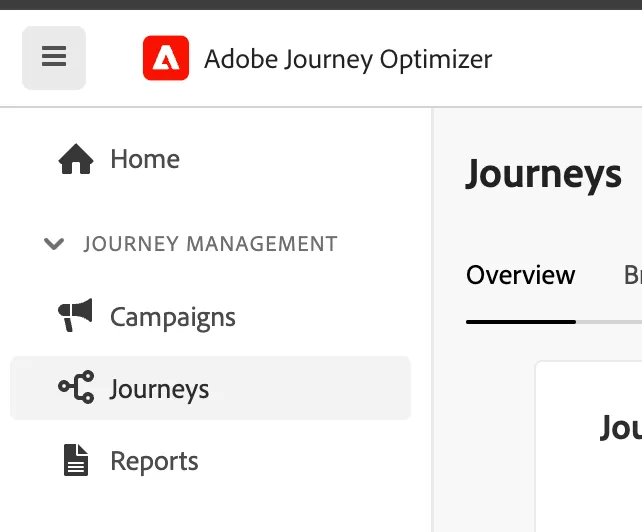
Task: Click the vertical divider beside the sidebar
Action: click(x=432, y=320)
